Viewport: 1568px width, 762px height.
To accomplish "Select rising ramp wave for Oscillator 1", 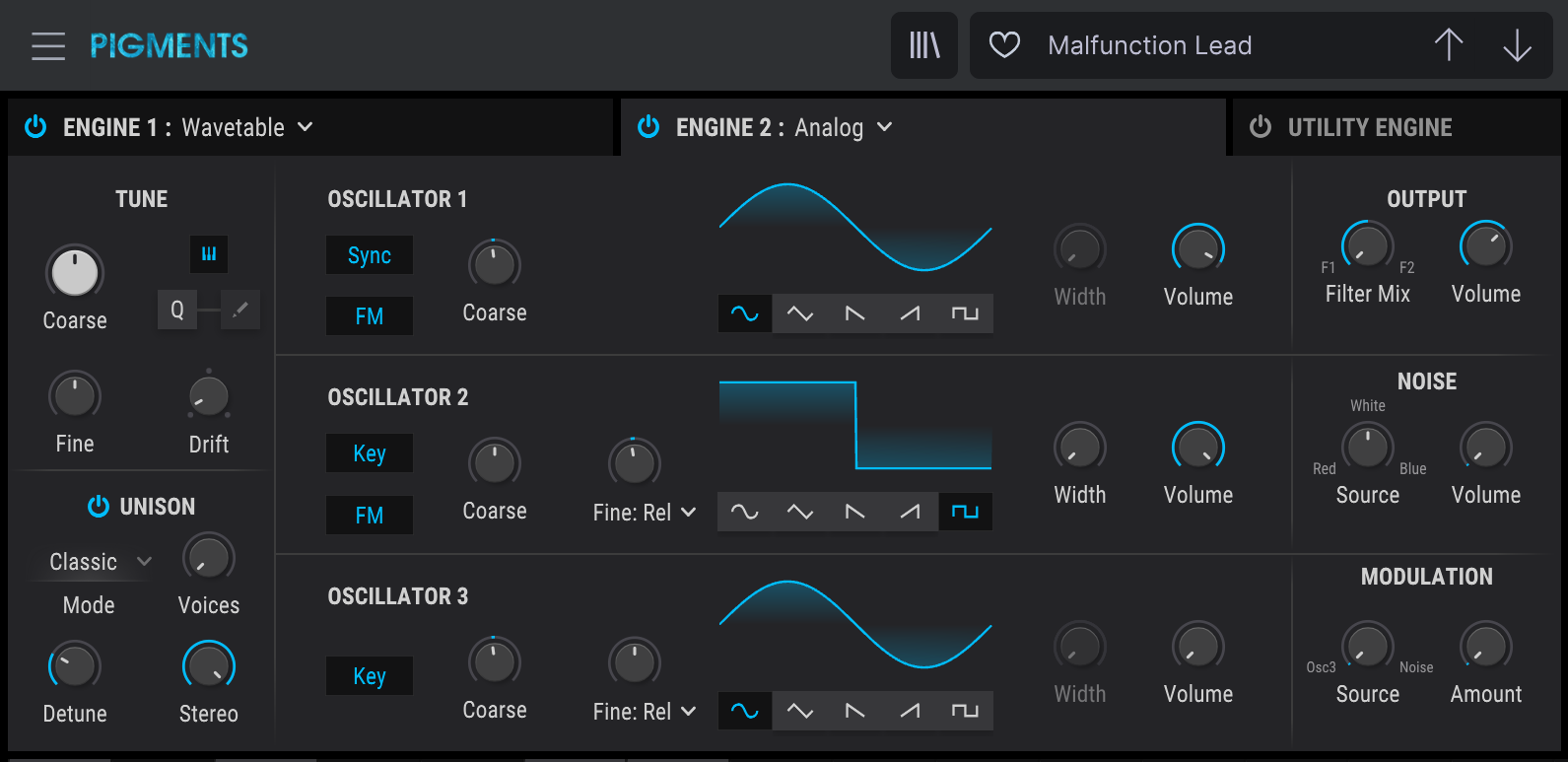I will click(x=911, y=313).
